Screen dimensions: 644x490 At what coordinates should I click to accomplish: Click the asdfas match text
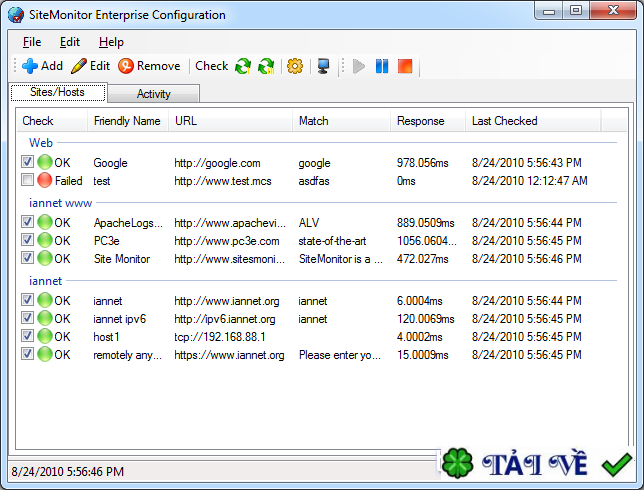pyautogui.click(x=314, y=181)
